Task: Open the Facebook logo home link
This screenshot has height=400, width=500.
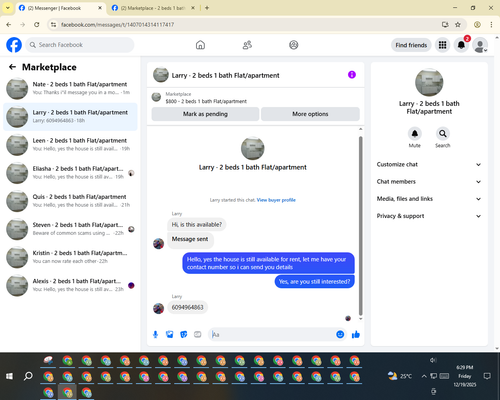Action: (x=14, y=45)
